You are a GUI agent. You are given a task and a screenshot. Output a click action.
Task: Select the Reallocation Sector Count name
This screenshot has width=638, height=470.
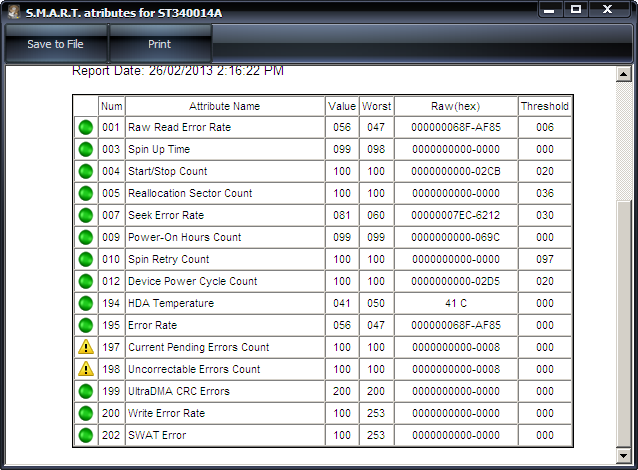coord(190,193)
